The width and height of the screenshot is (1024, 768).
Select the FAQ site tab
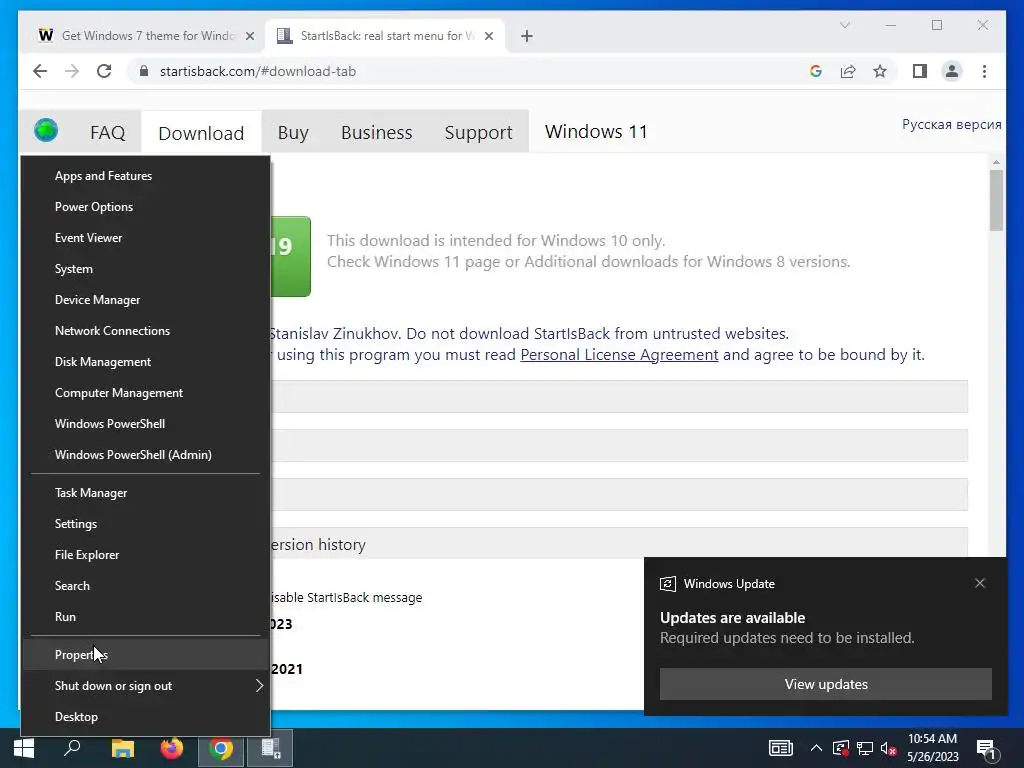108,133
